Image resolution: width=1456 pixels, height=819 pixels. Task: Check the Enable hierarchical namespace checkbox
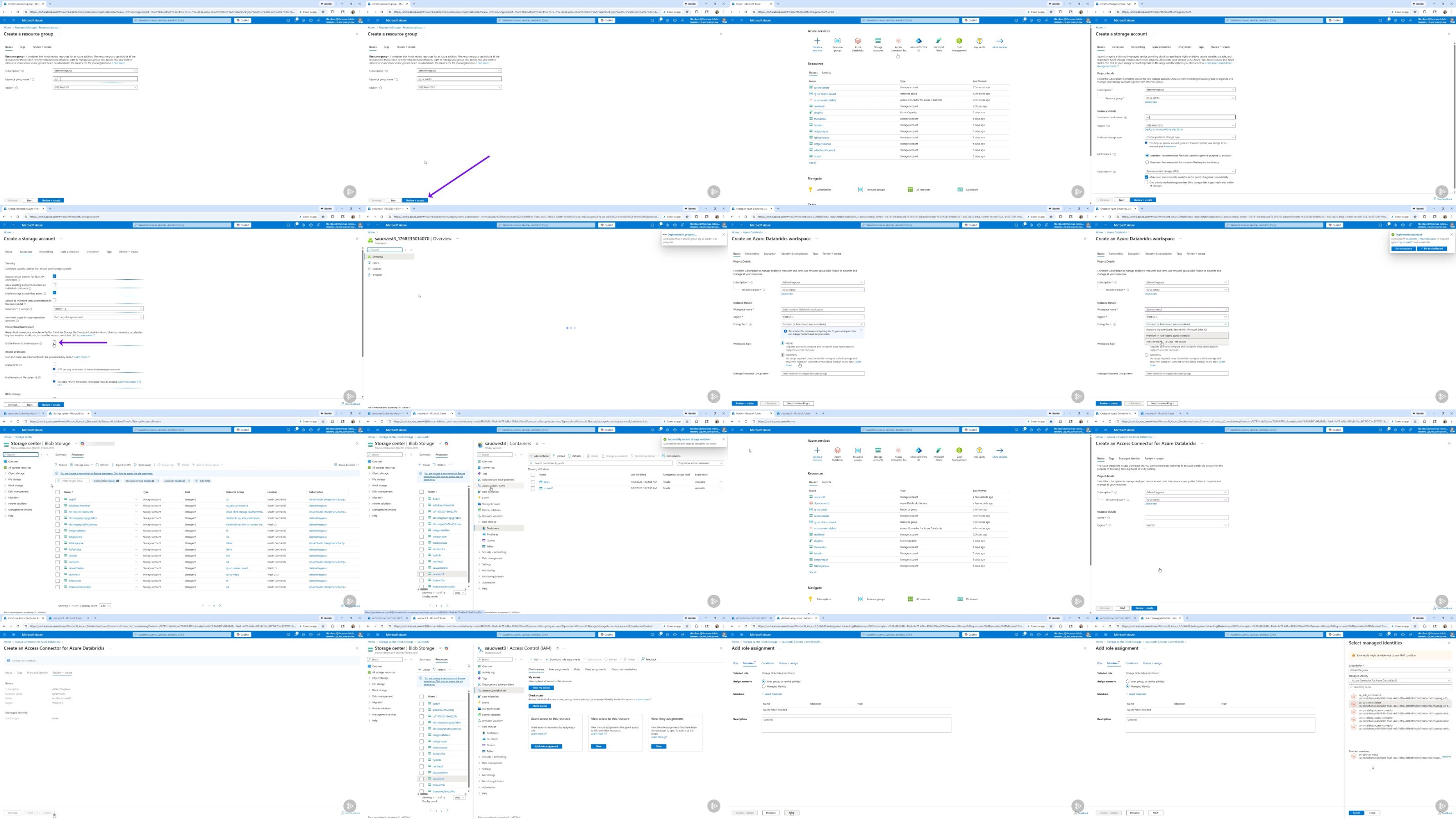(x=54, y=343)
